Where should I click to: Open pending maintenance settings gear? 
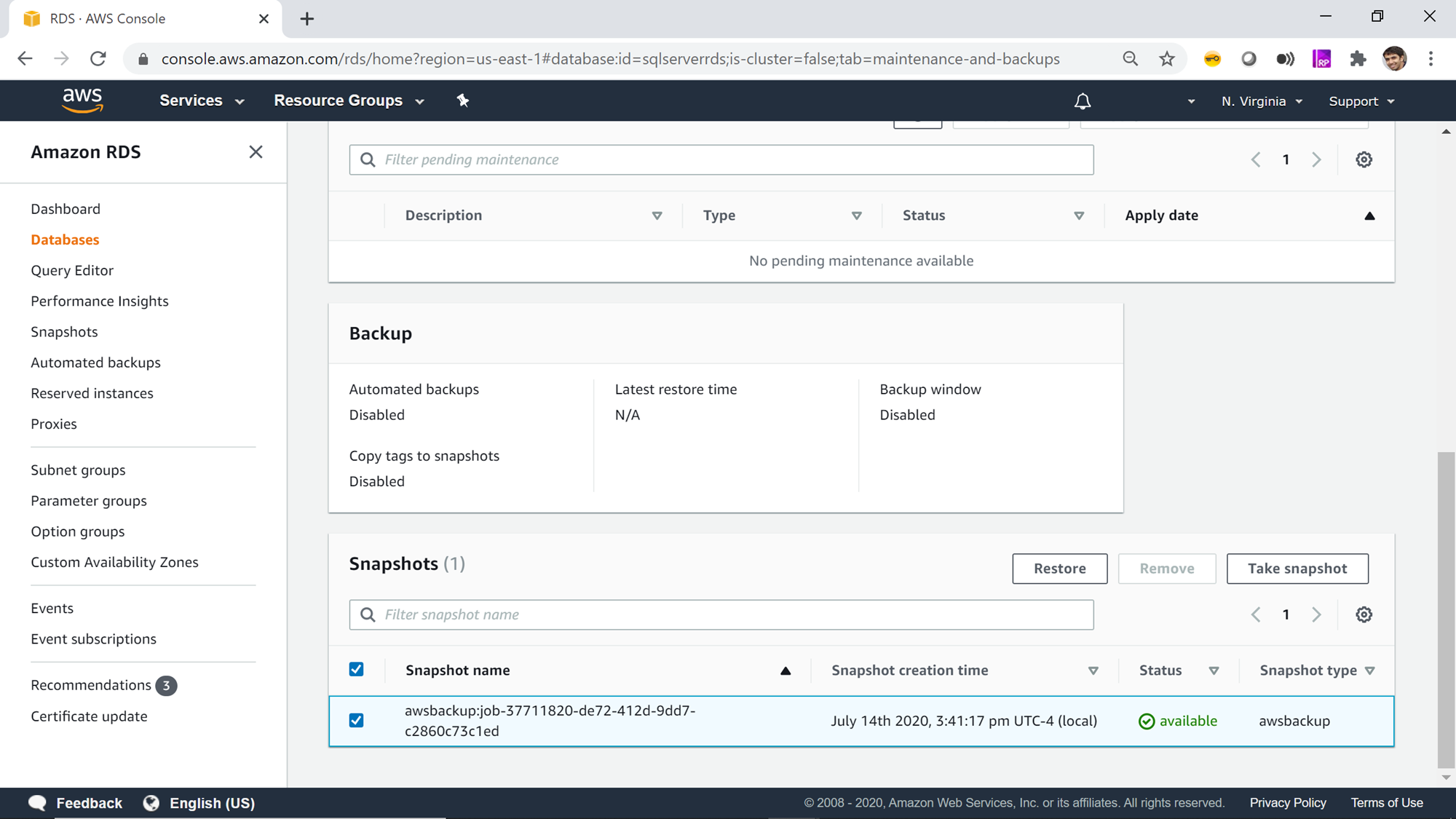click(1364, 159)
